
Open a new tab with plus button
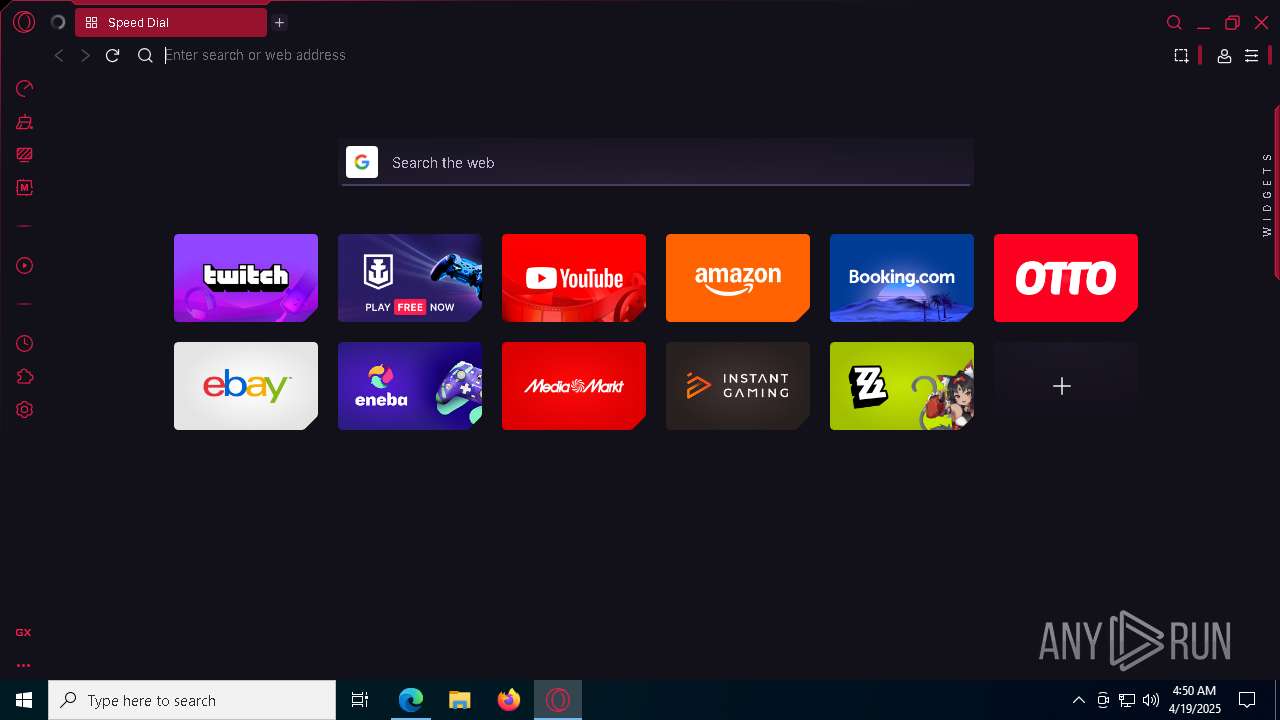click(280, 22)
